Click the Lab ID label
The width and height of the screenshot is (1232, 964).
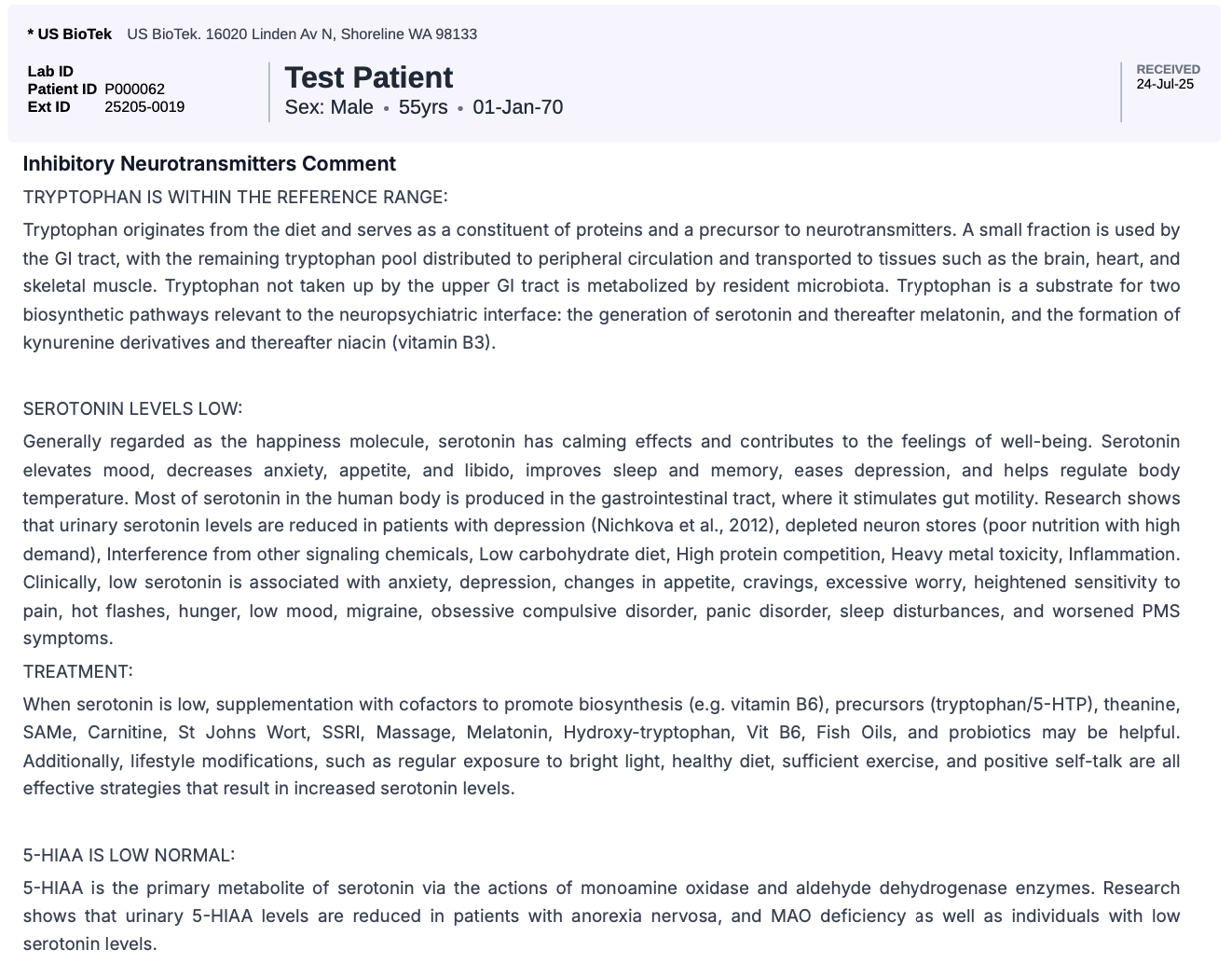[x=50, y=72]
